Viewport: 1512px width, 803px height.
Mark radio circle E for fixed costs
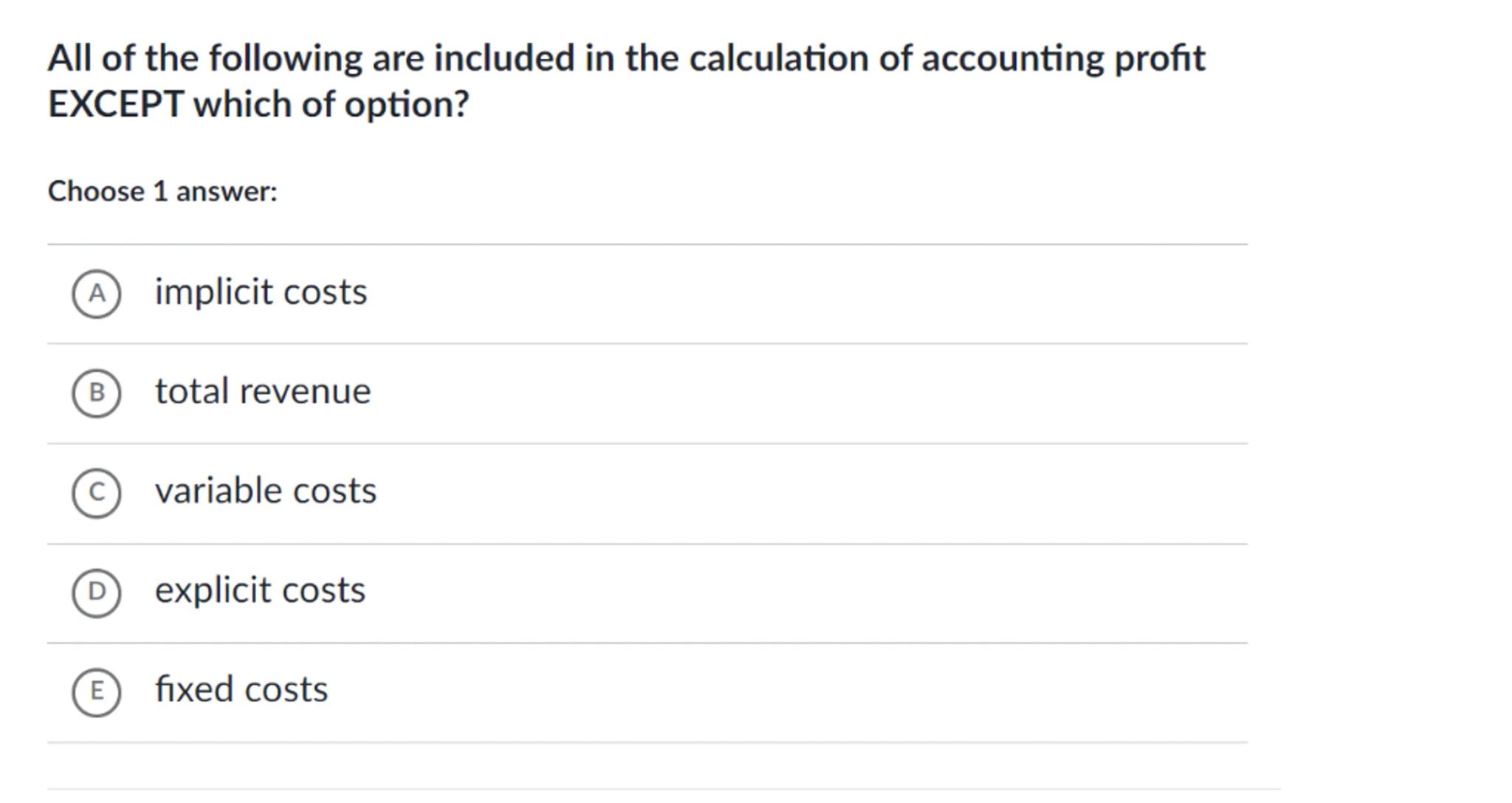[96, 692]
